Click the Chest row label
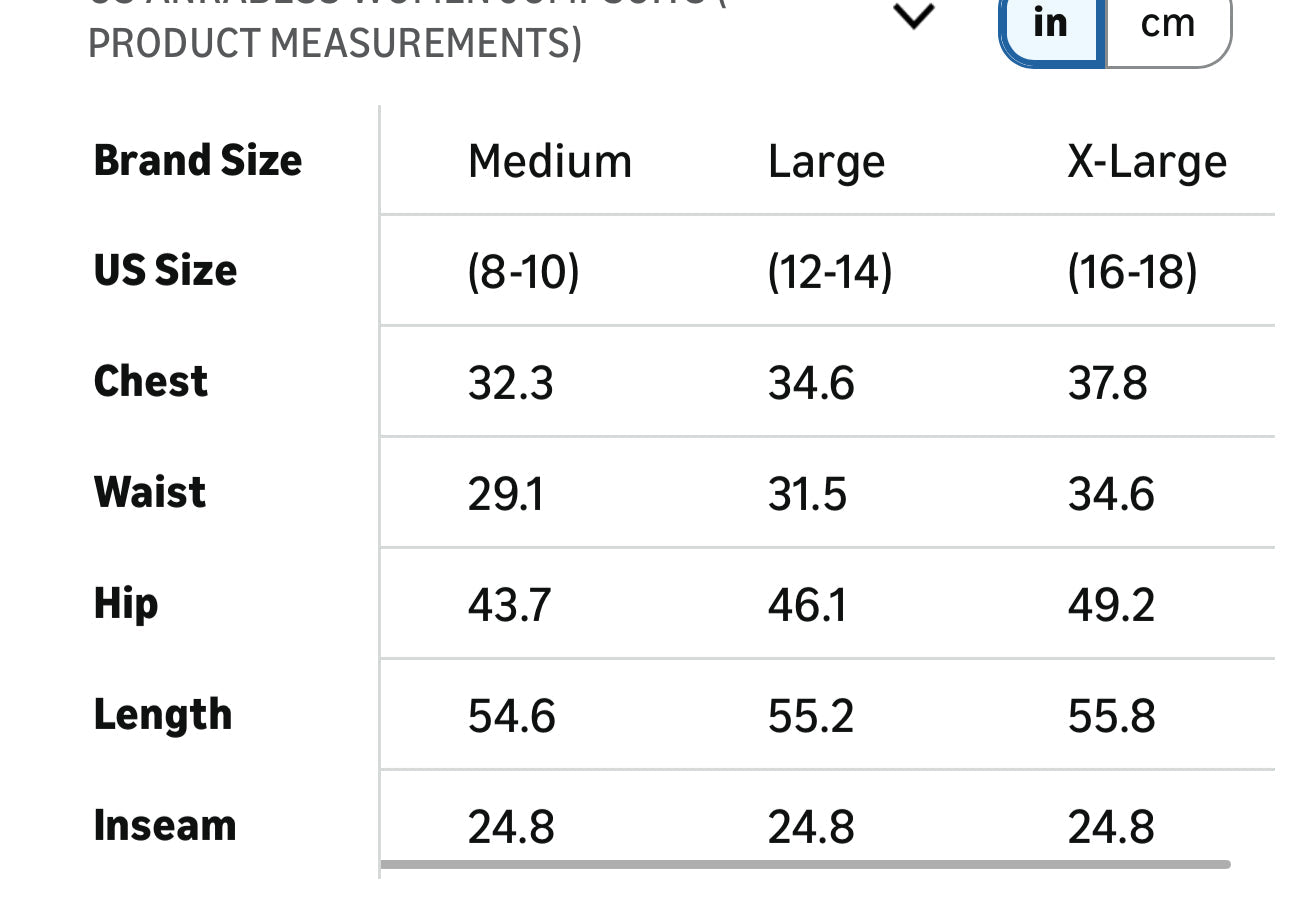Image resolution: width=1309 pixels, height=910 pixels. point(151,382)
